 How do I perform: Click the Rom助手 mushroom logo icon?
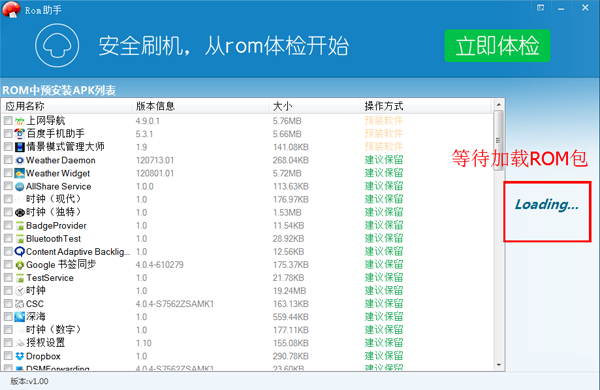pos(11,9)
